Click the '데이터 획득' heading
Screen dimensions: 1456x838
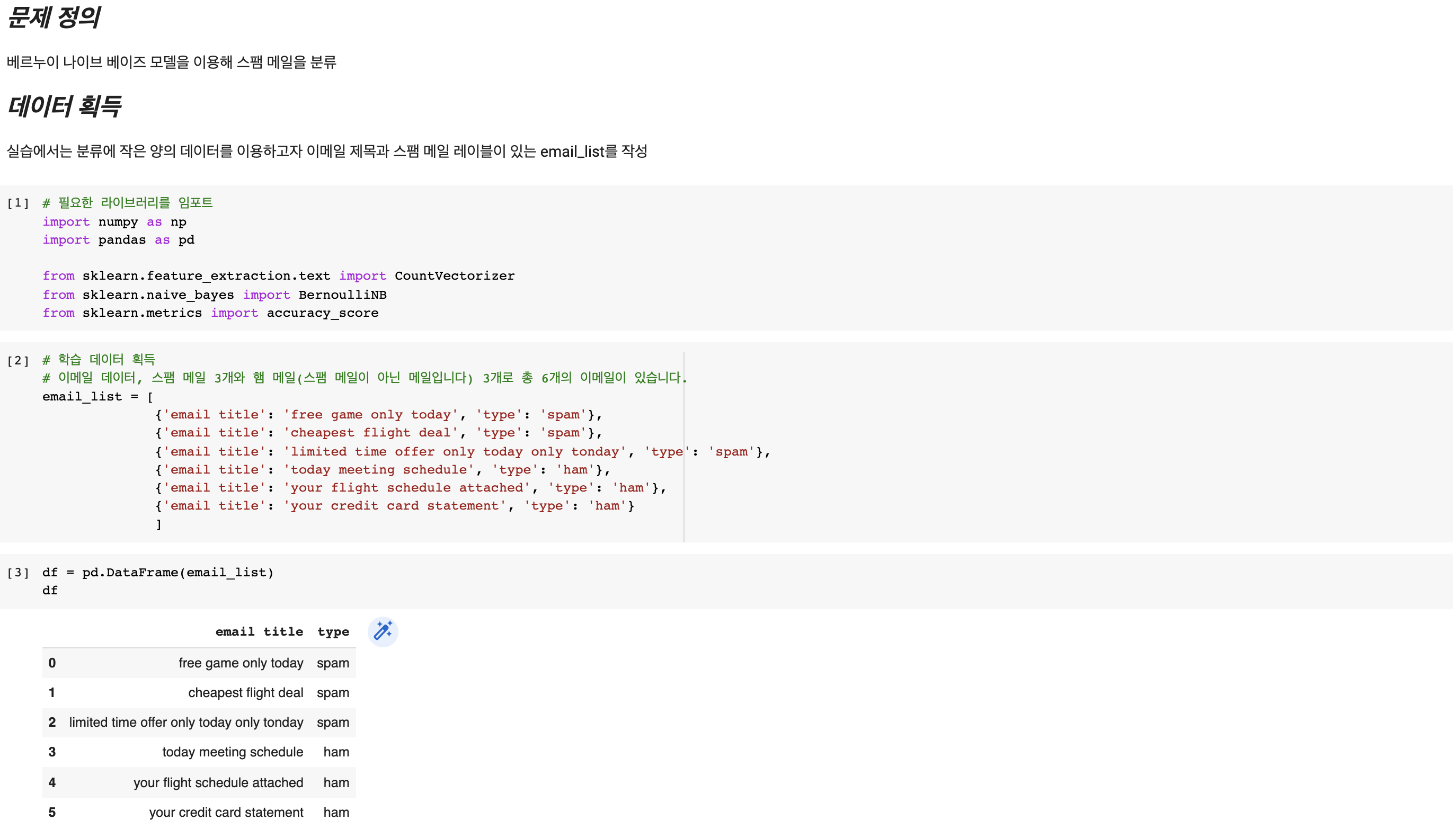(64, 106)
